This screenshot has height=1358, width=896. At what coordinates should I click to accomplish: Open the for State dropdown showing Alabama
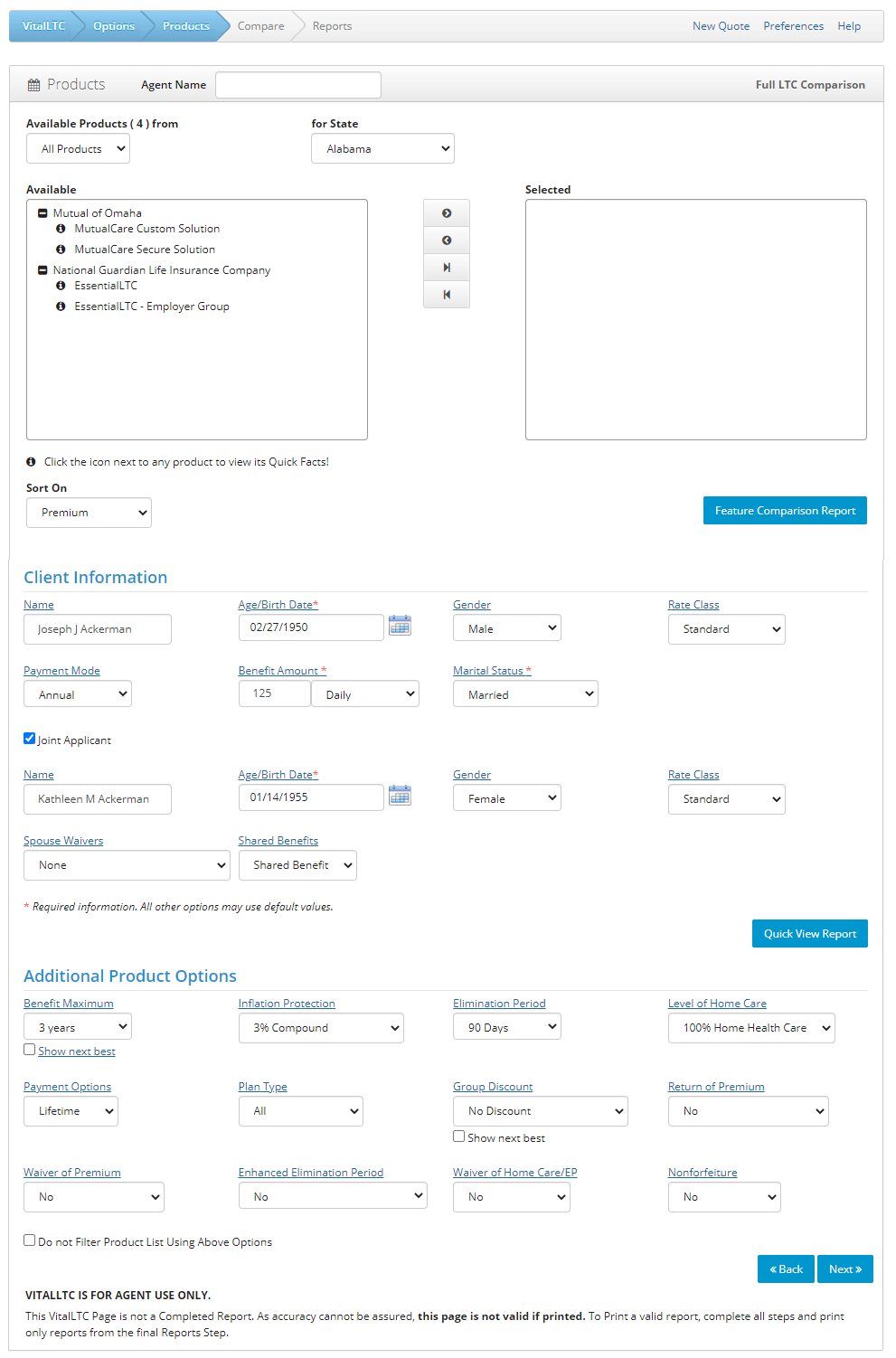(382, 147)
